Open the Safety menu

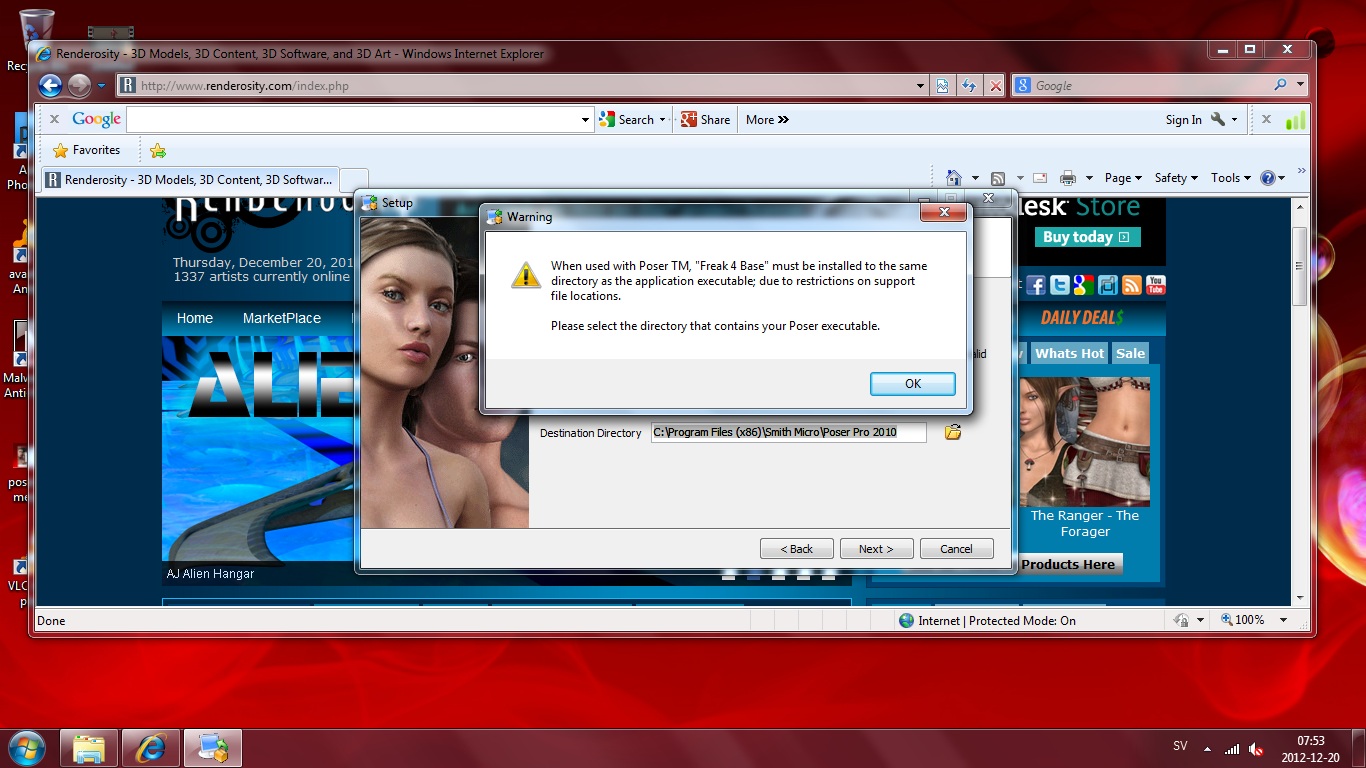pyautogui.click(x=1176, y=178)
